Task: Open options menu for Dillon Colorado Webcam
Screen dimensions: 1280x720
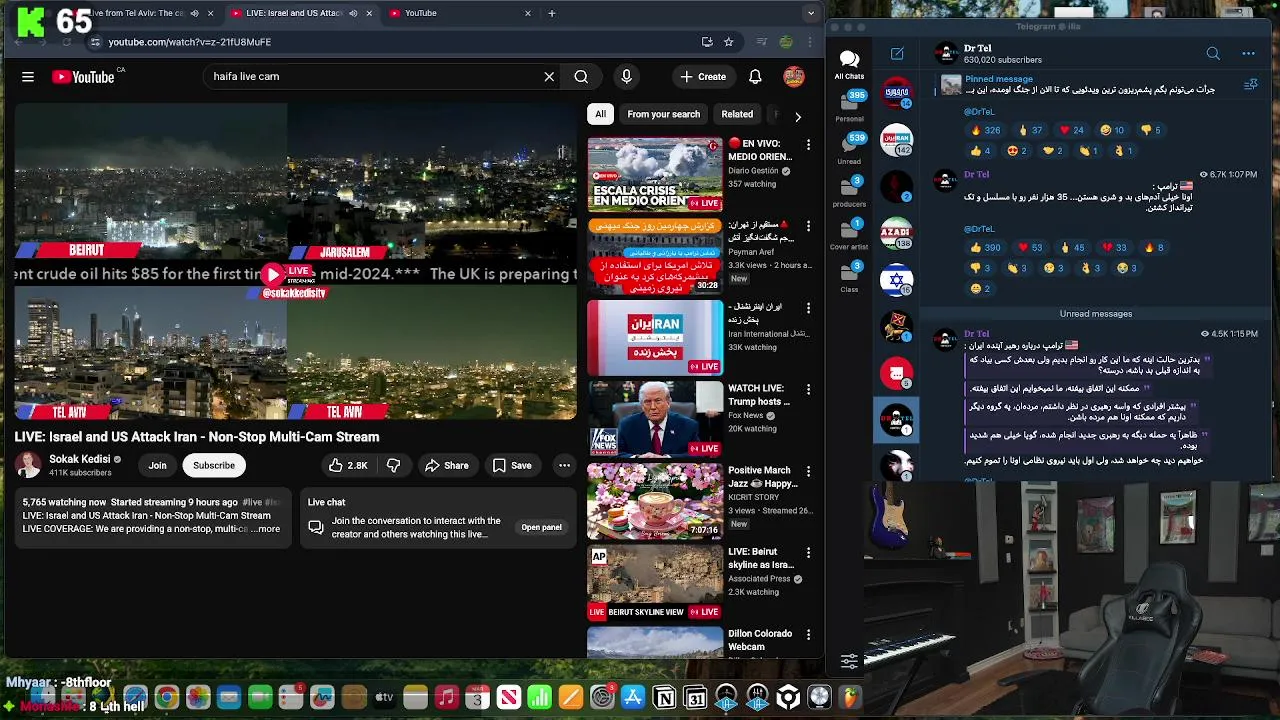Action: coord(808,635)
